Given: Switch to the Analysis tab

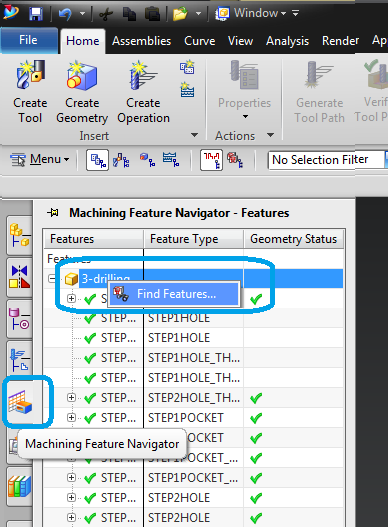Looking at the screenshot, I should click(x=287, y=41).
